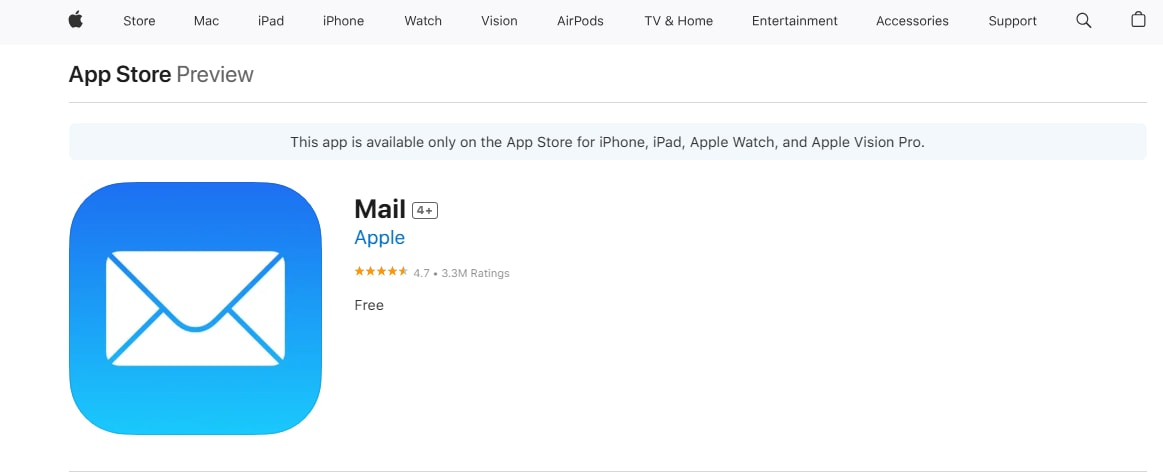This screenshot has width=1163, height=475.
Task: Open the Mac menu item
Action: (x=206, y=21)
